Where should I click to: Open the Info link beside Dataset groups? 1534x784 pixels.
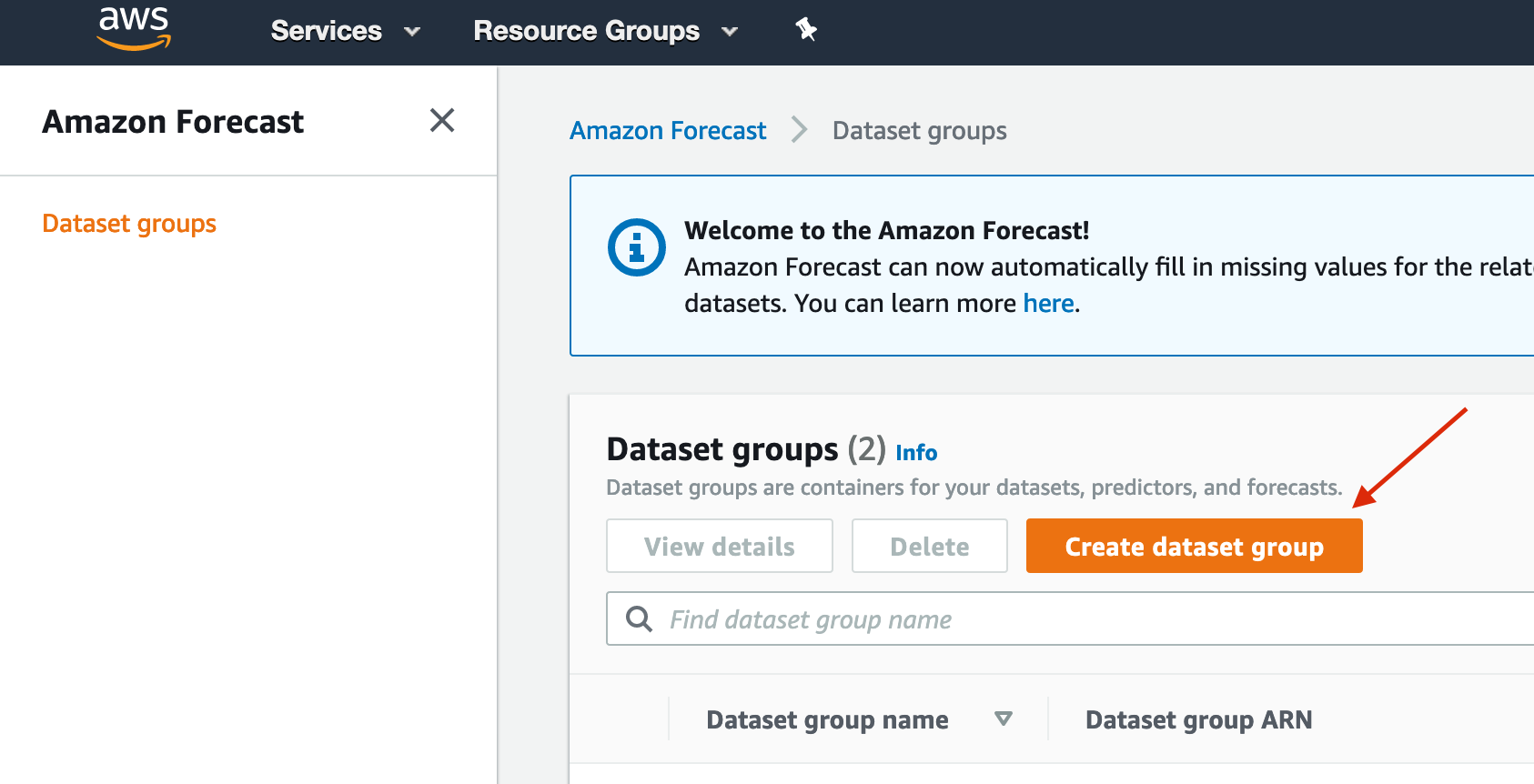pos(916,452)
